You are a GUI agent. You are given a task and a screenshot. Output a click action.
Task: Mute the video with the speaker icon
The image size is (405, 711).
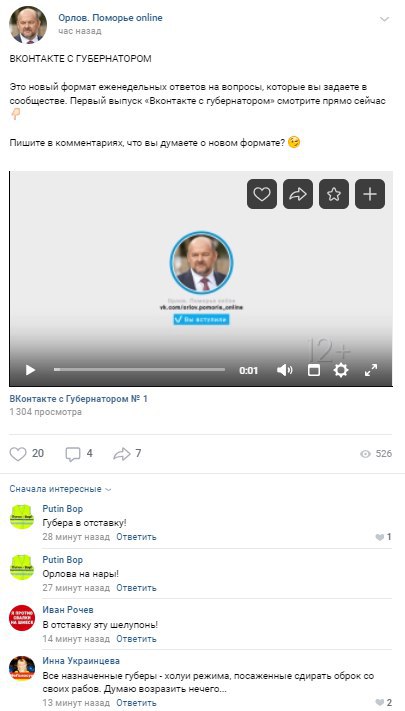284,370
